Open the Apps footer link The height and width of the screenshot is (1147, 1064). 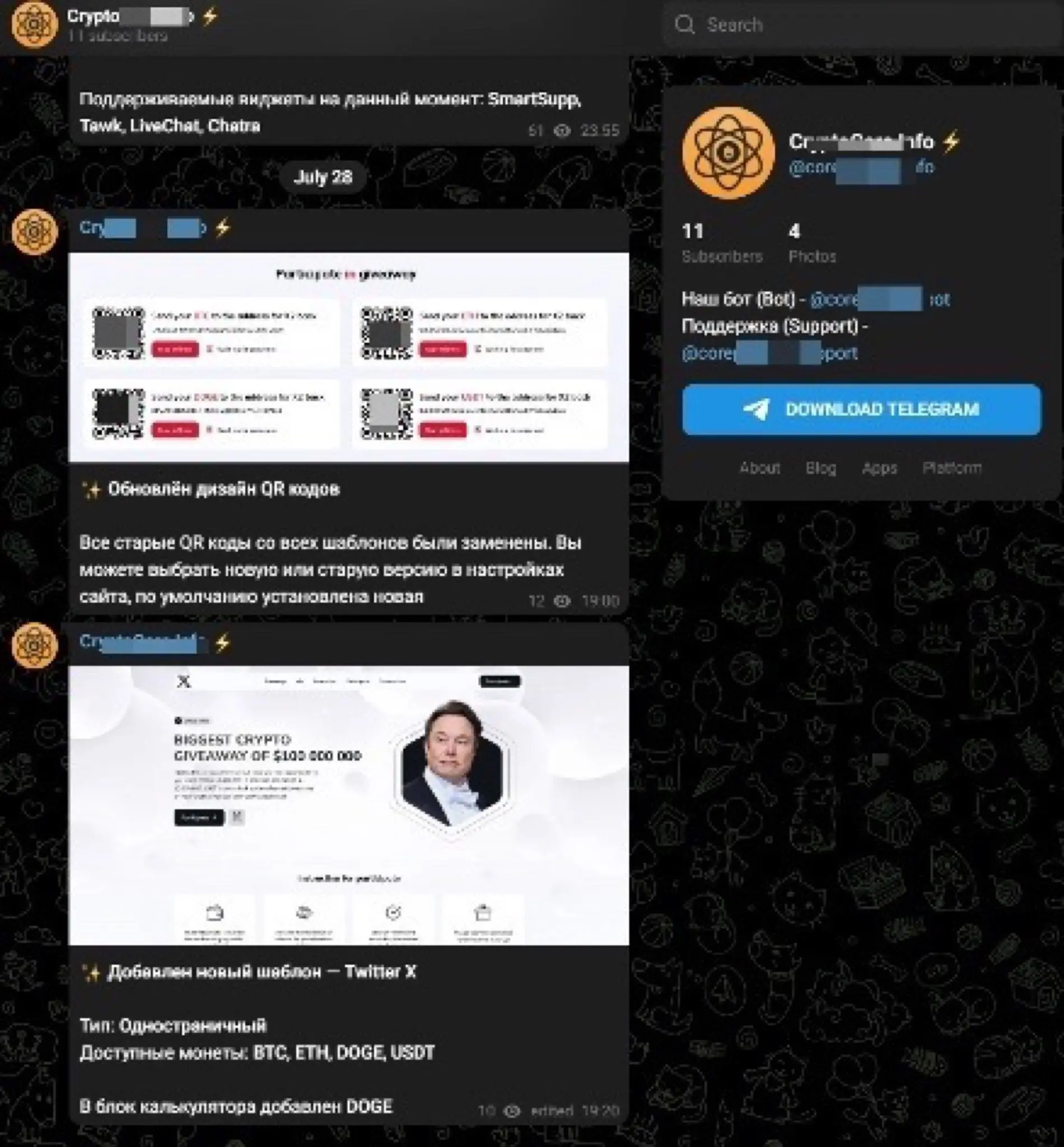tap(879, 468)
